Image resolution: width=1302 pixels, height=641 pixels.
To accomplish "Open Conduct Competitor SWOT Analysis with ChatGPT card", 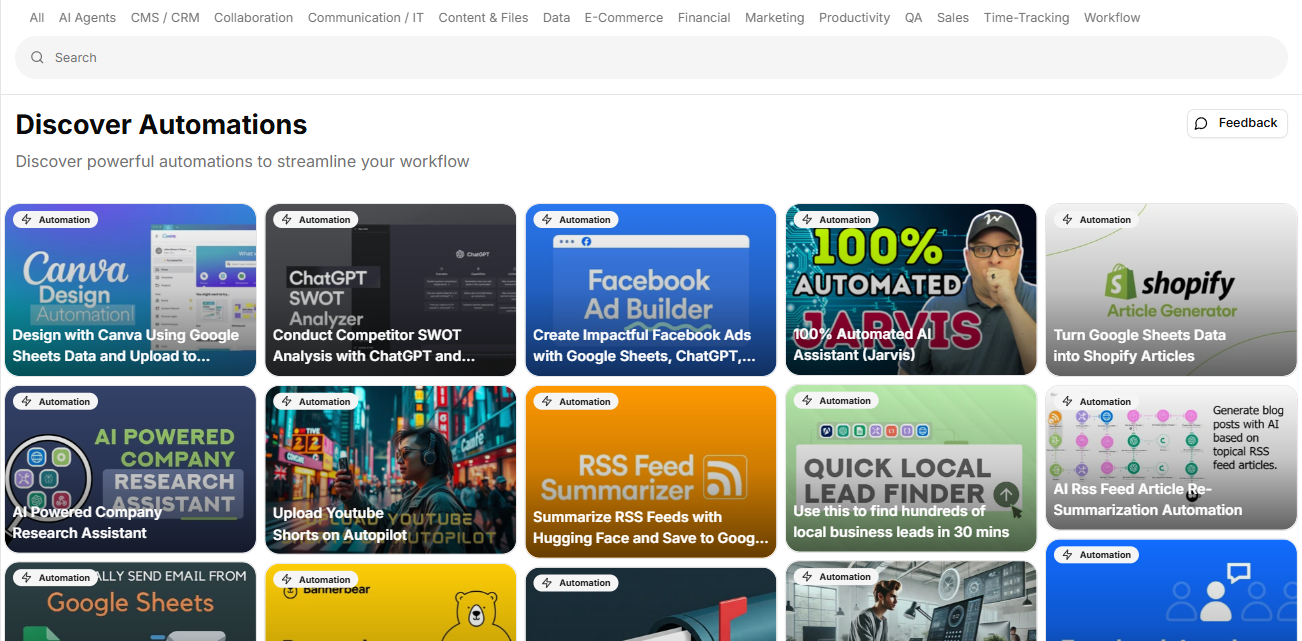I will [391, 290].
